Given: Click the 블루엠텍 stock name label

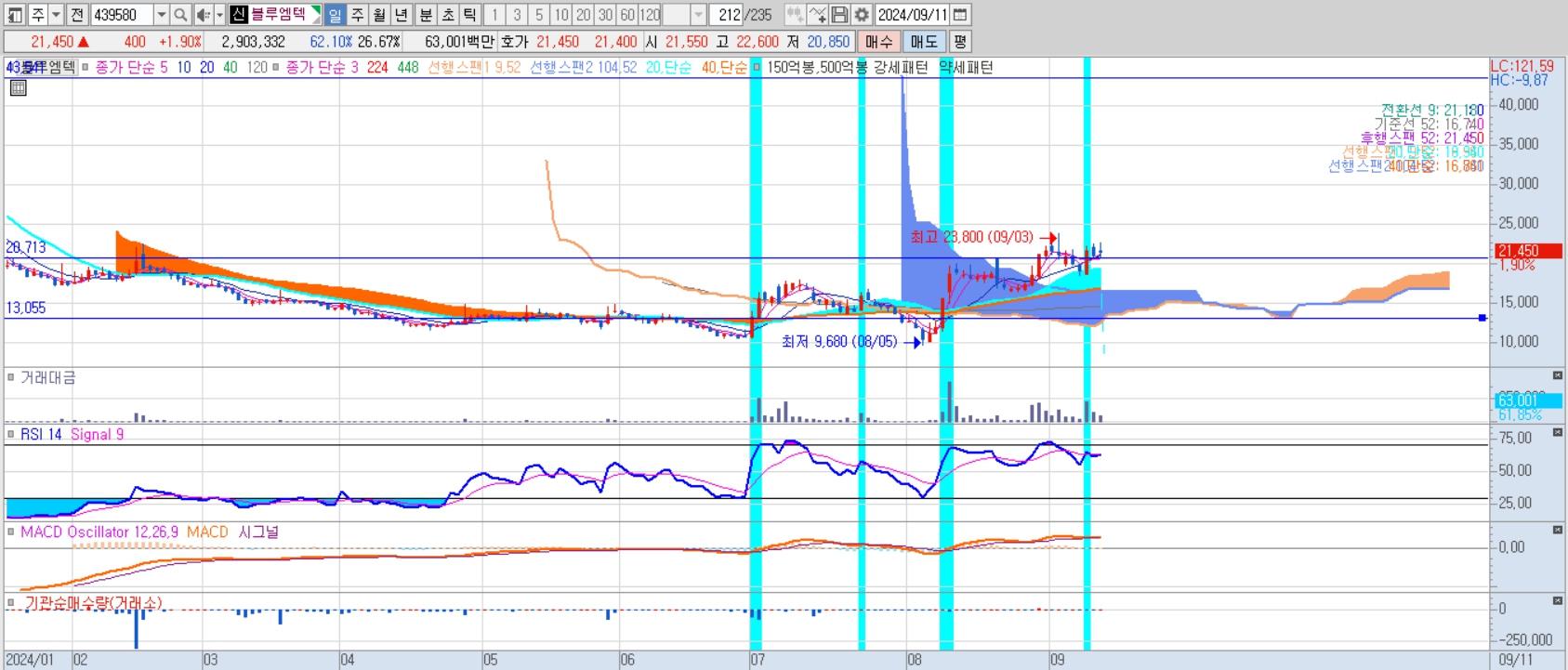Looking at the screenshot, I should click(x=278, y=15).
